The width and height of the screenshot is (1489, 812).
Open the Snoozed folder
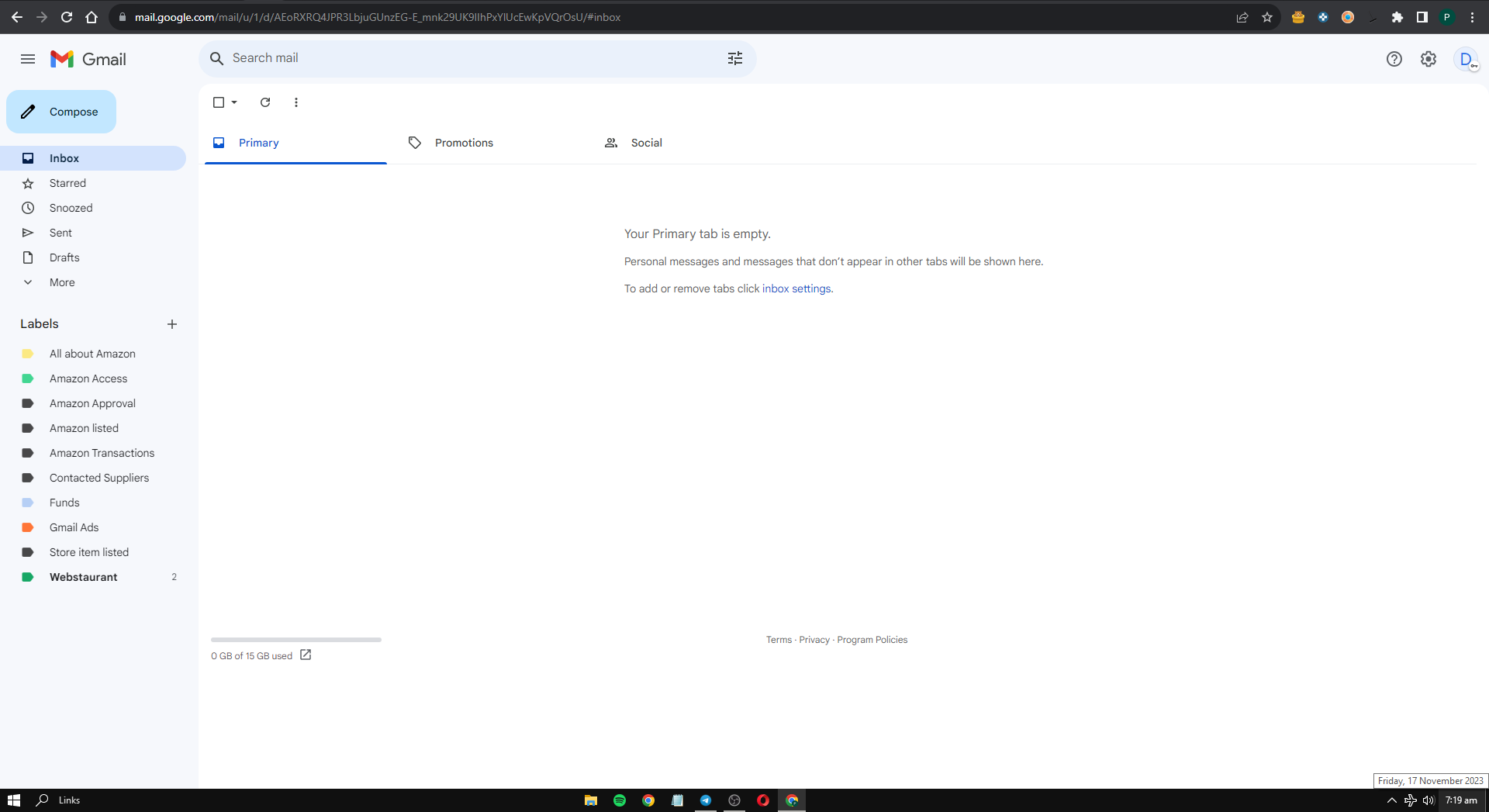[93, 208]
